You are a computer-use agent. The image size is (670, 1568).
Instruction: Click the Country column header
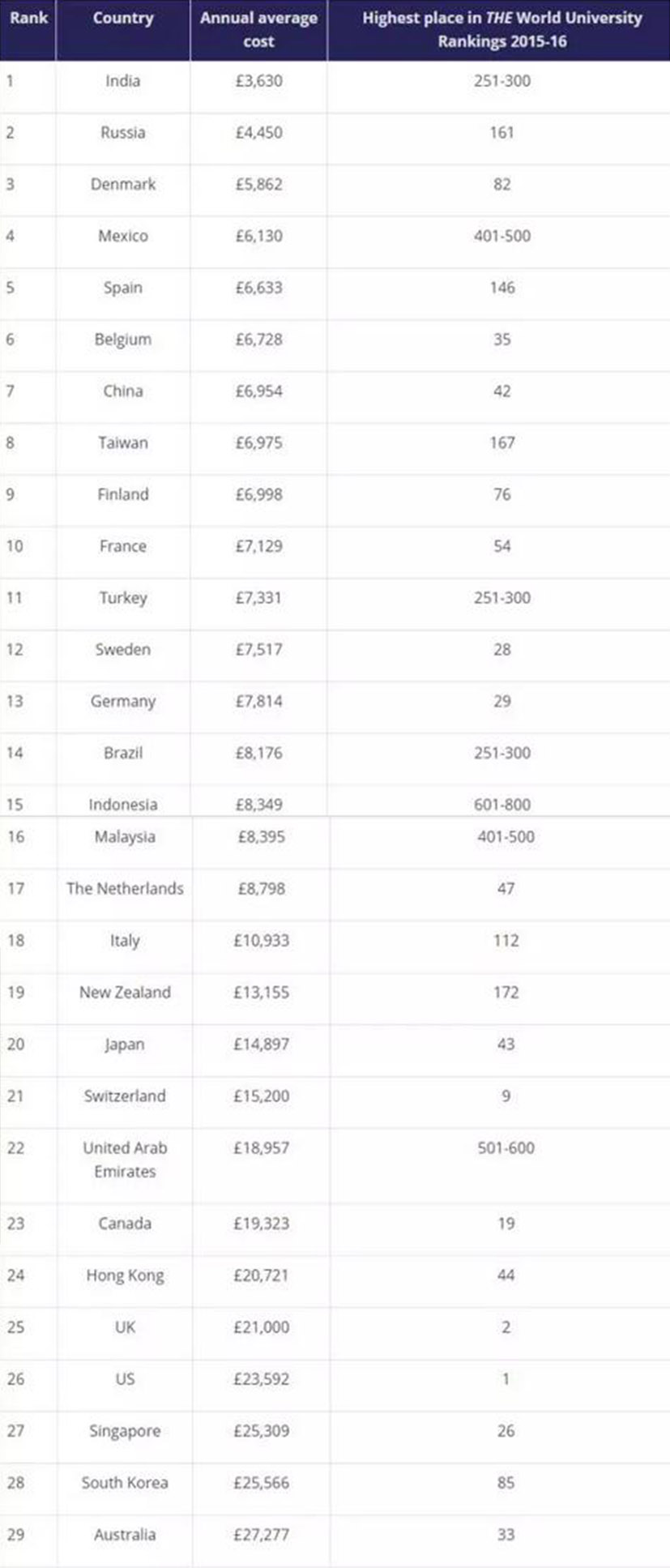pyautogui.click(x=123, y=18)
